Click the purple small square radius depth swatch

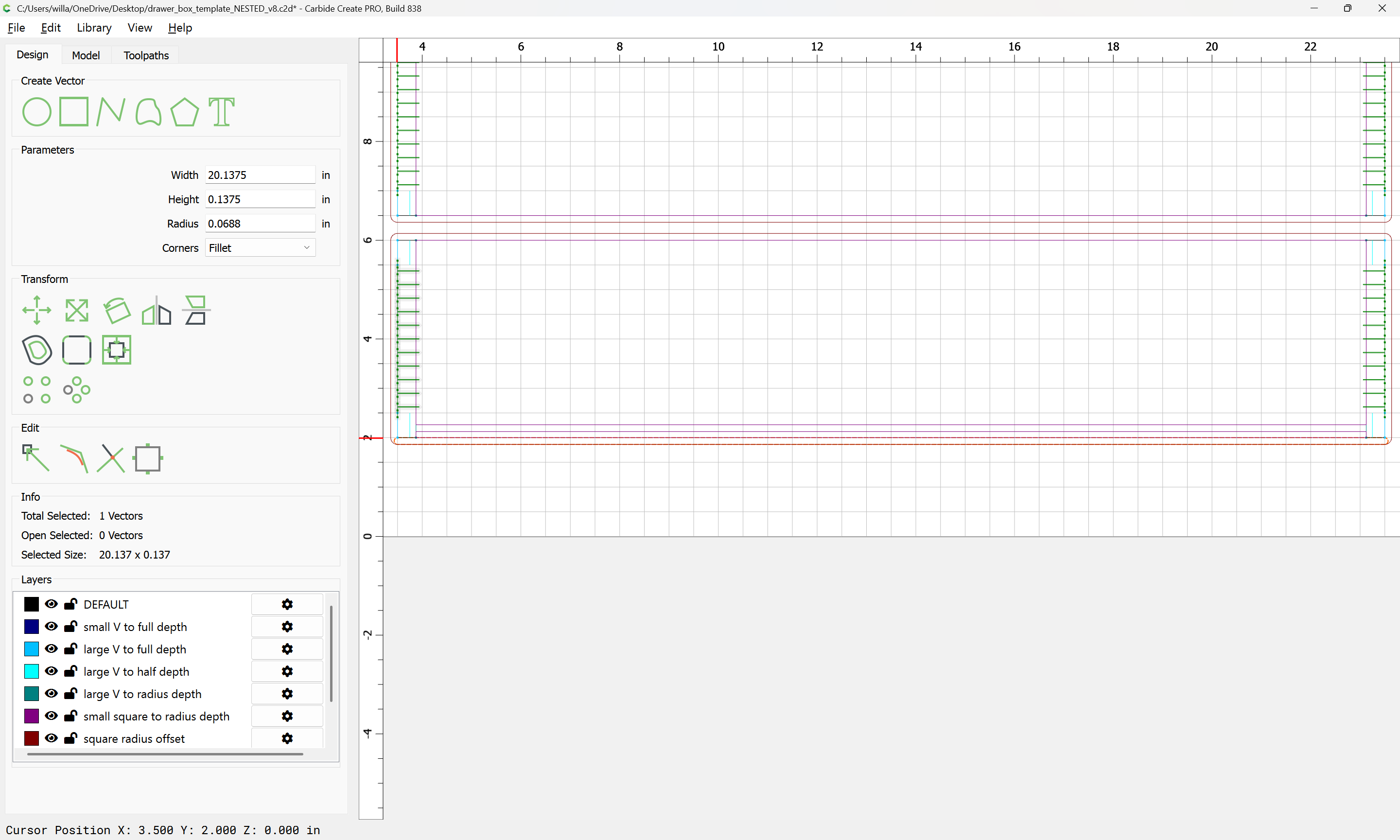click(x=32, y=716)
